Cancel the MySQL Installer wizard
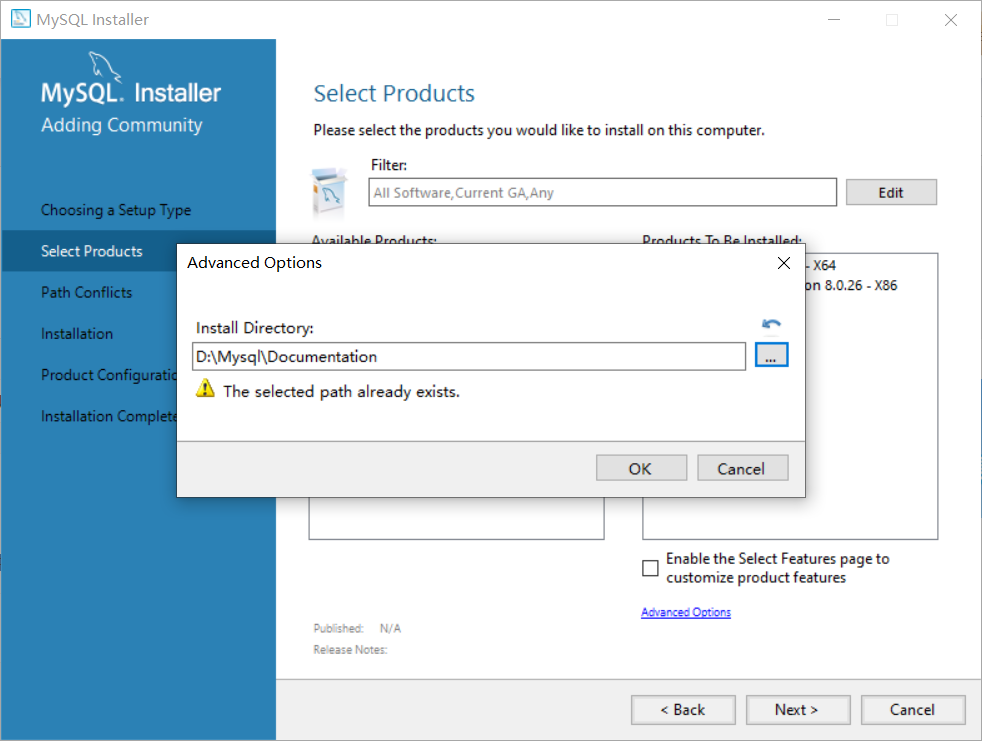This screenshot has width=982, height=741. (x=912, y=710)
